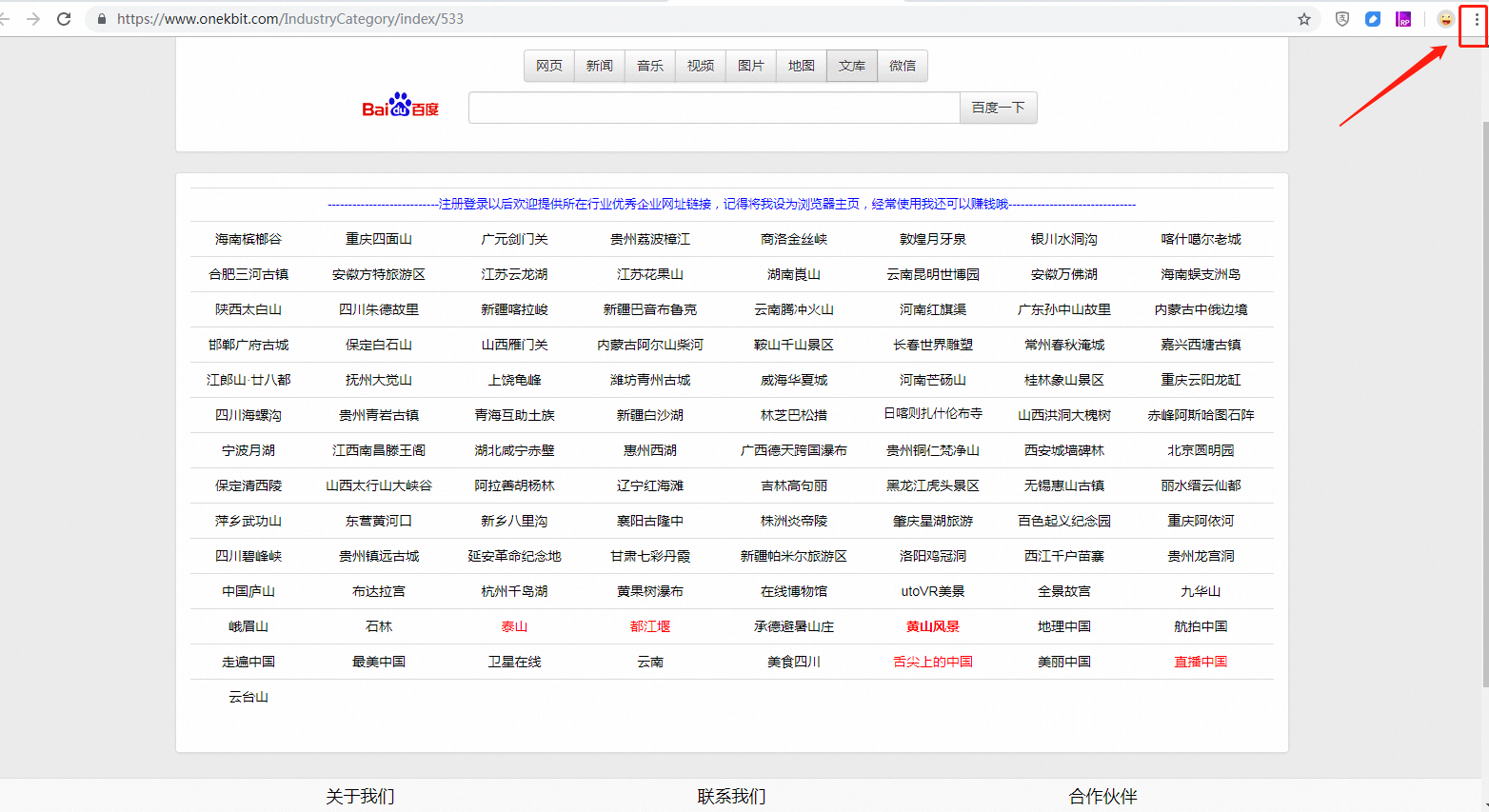Click the browser address bar URL

290,19
